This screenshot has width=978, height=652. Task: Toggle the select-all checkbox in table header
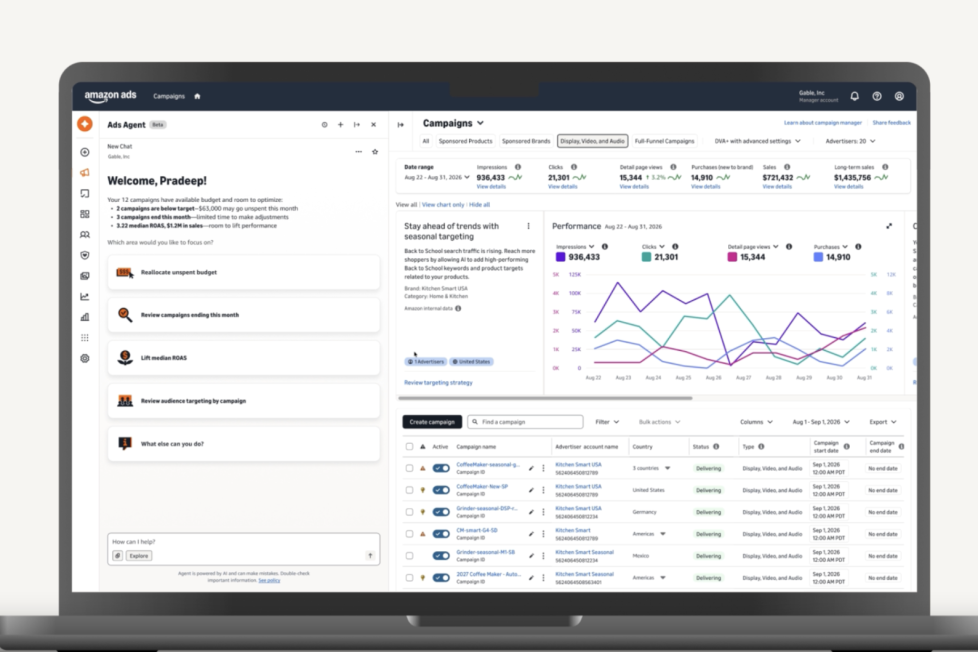click(409, 446)
